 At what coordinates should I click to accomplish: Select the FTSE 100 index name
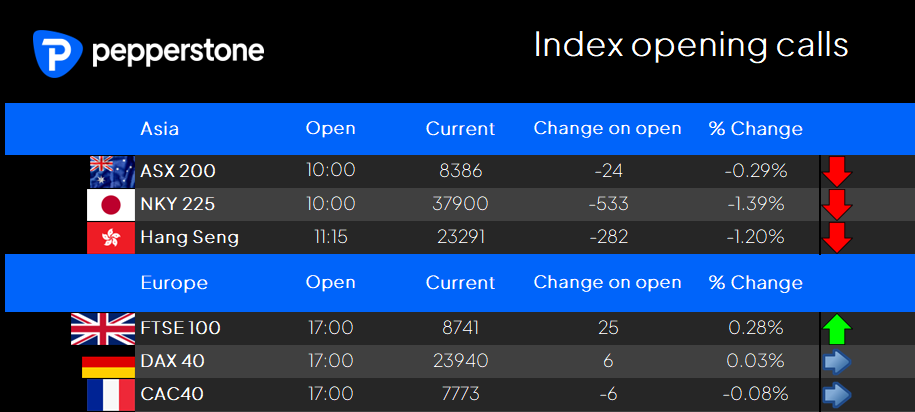[180, 328]
